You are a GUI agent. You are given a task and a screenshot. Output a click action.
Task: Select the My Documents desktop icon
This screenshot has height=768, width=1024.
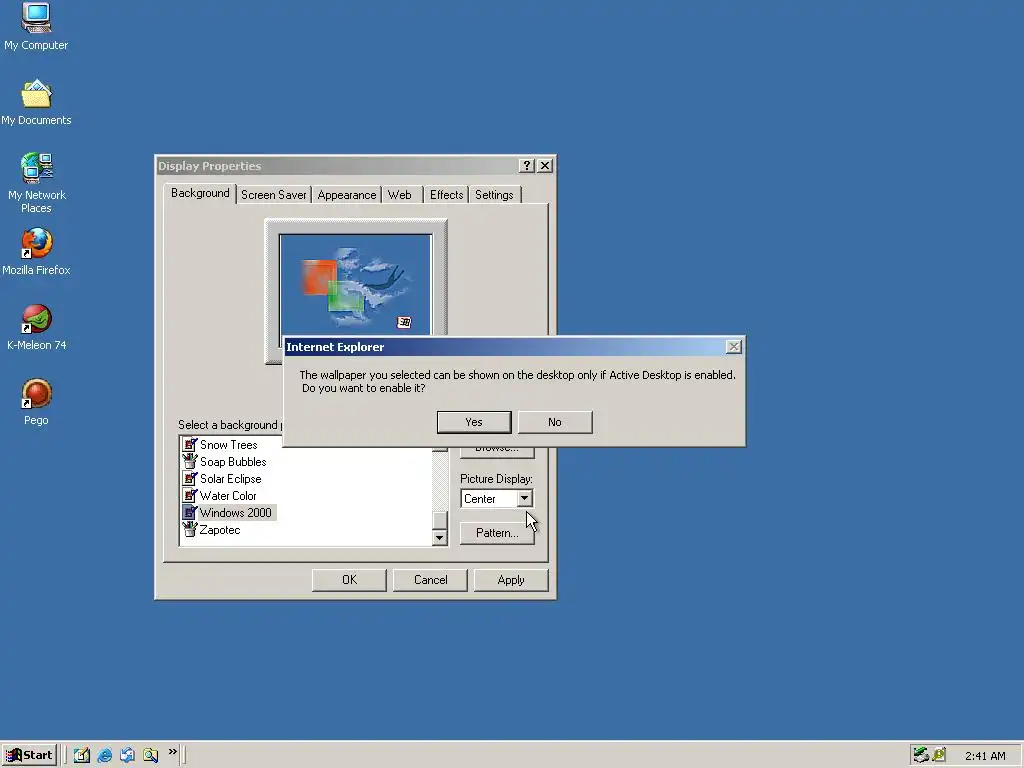coord(36,103)
